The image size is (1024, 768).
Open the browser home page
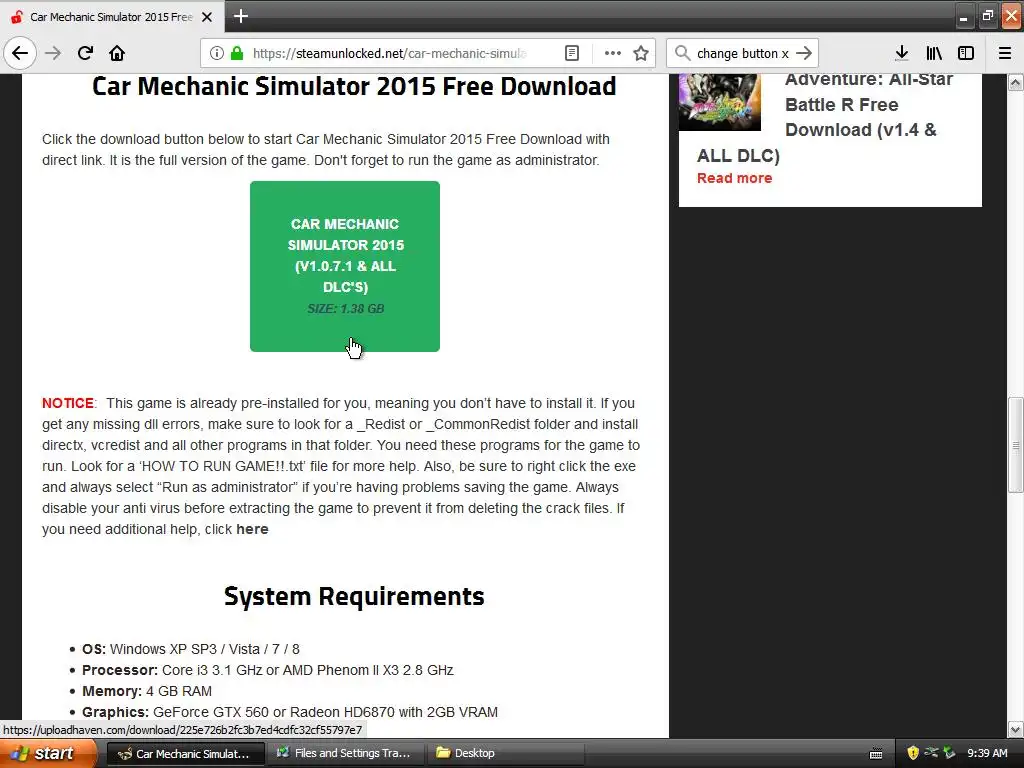[117, 53]
